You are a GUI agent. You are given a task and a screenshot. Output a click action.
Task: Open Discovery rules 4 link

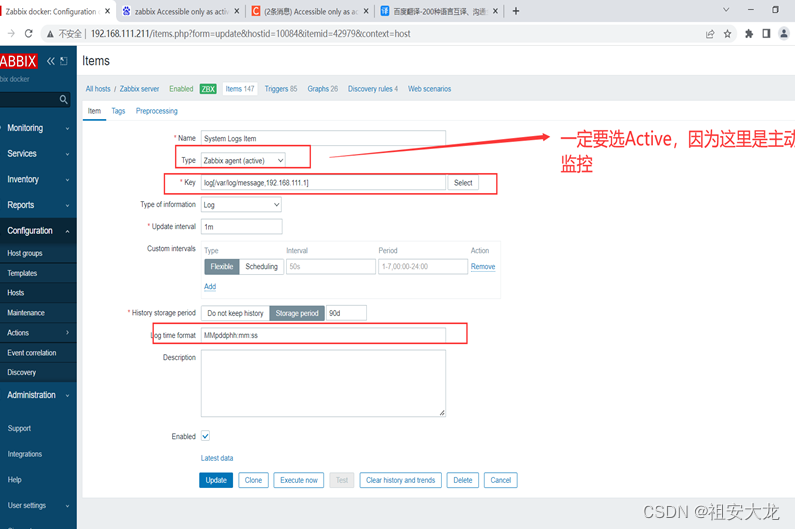[373, 89]
